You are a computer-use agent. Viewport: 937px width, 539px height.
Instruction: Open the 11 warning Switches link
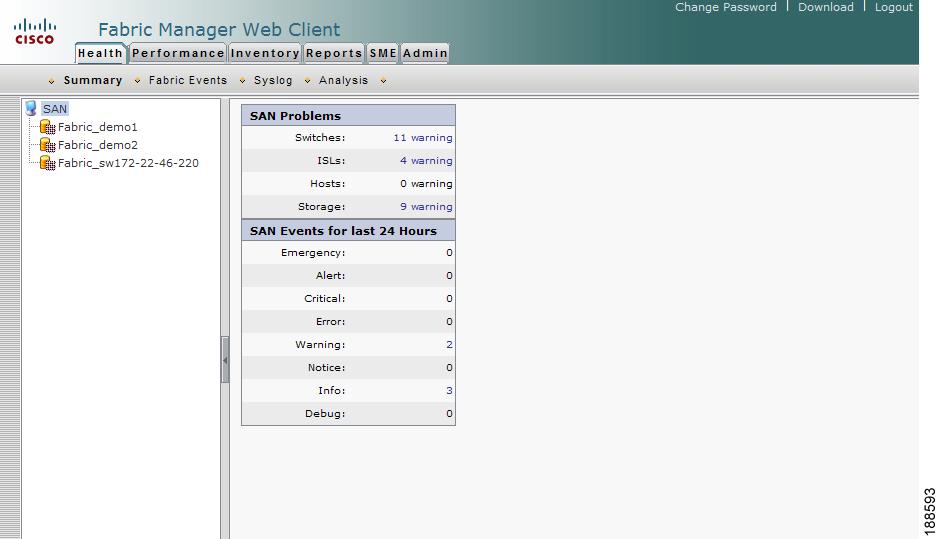422,137
